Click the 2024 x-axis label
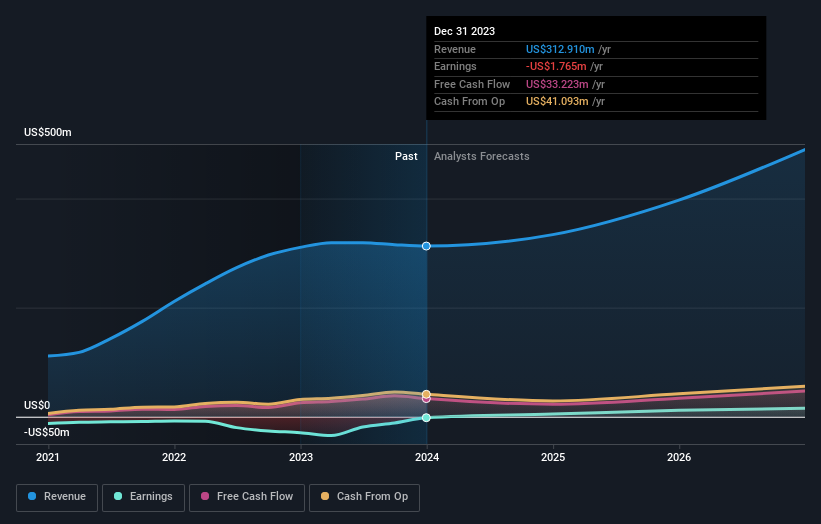 pyautogui.click(x=427, y=457)
